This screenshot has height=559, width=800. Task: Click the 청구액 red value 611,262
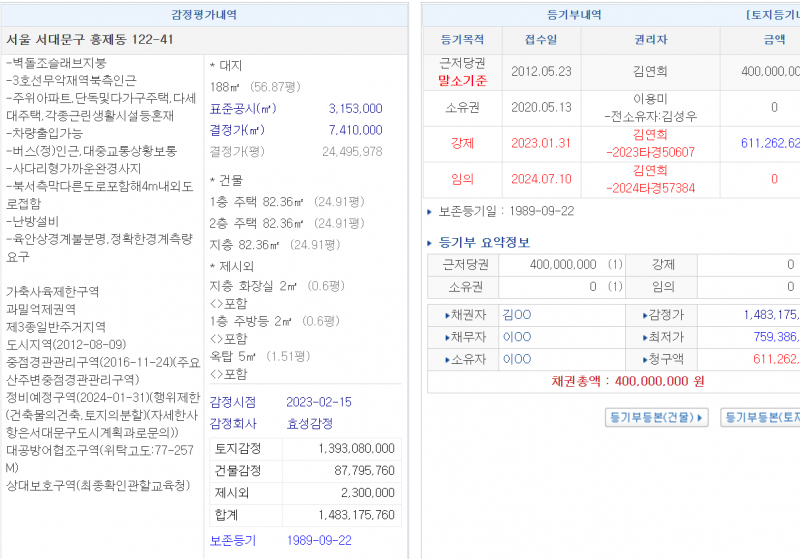[x=777, y=360]
